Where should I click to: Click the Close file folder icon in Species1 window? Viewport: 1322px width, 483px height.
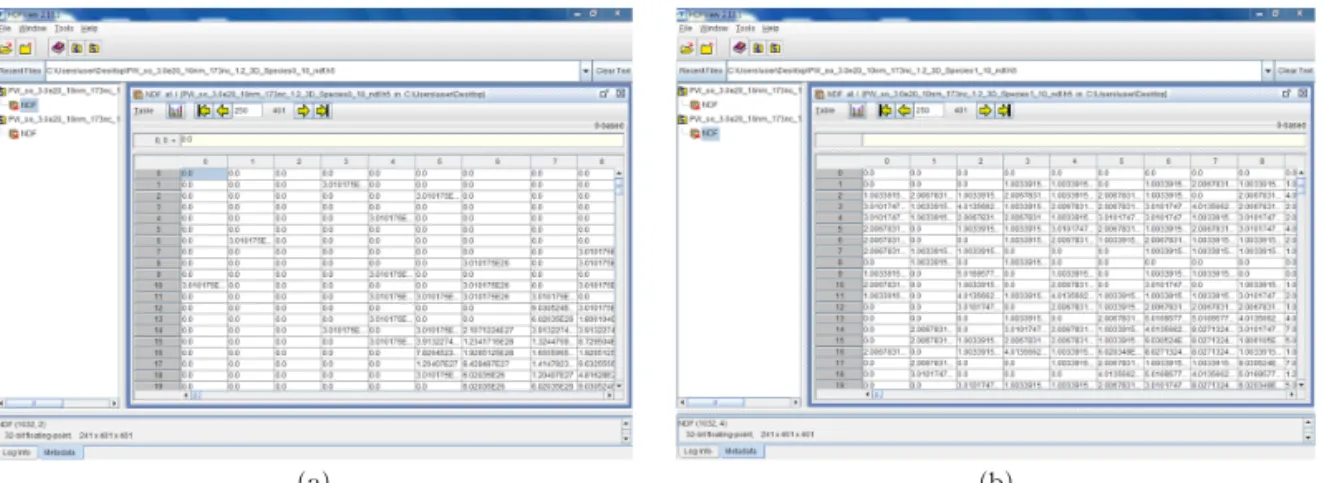point(705,47)
